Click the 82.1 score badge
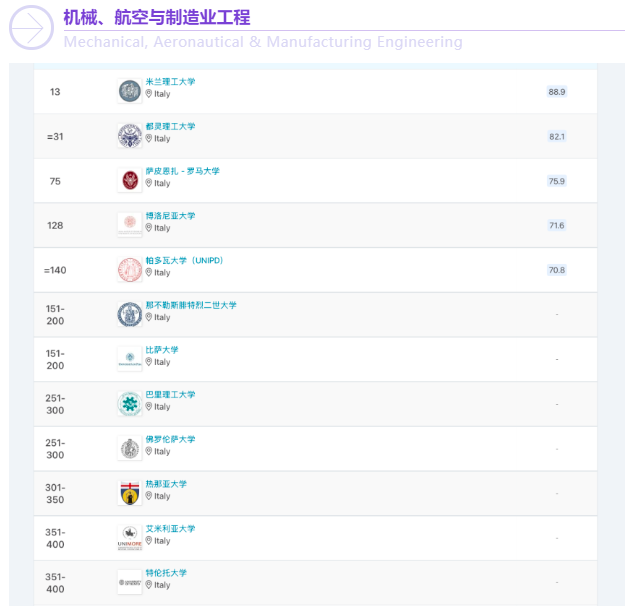Image resolution: width=638 pixels, height=606 pixels. 557,136
